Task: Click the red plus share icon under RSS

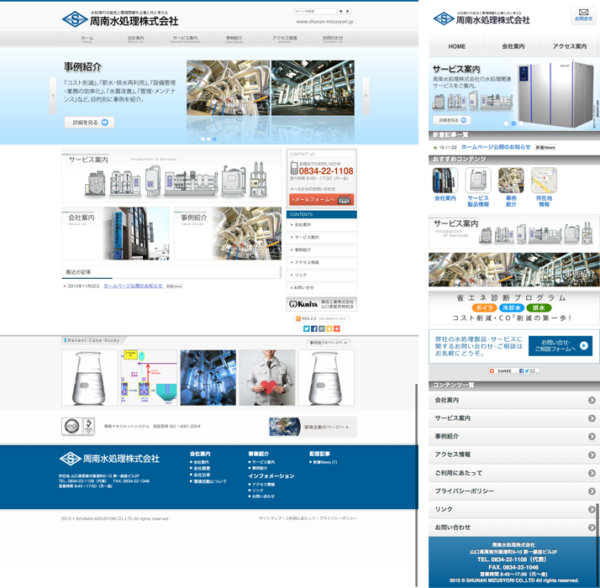Action: (337, 329)
